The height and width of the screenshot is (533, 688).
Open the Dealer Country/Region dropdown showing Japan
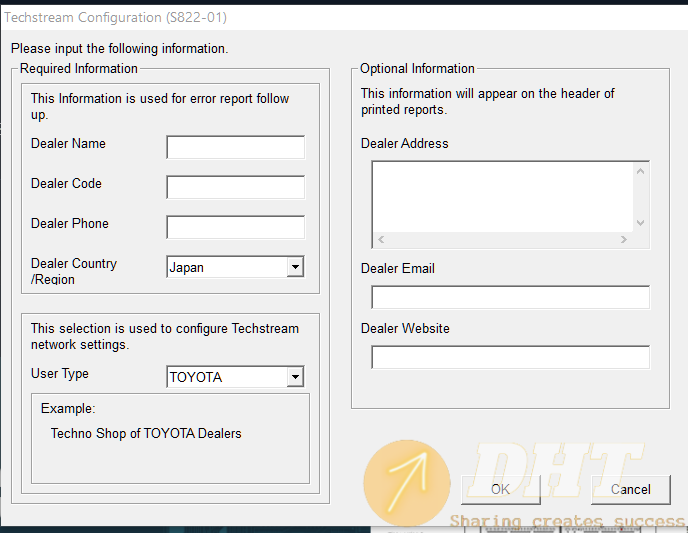click(236, 267)
